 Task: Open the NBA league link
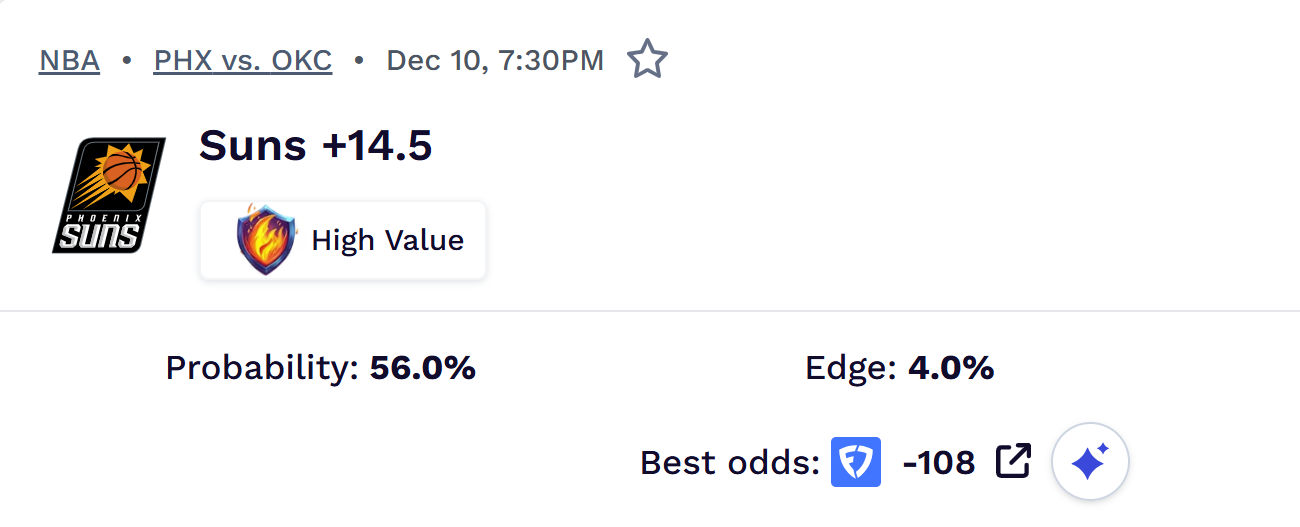click(x=70, y=61)
